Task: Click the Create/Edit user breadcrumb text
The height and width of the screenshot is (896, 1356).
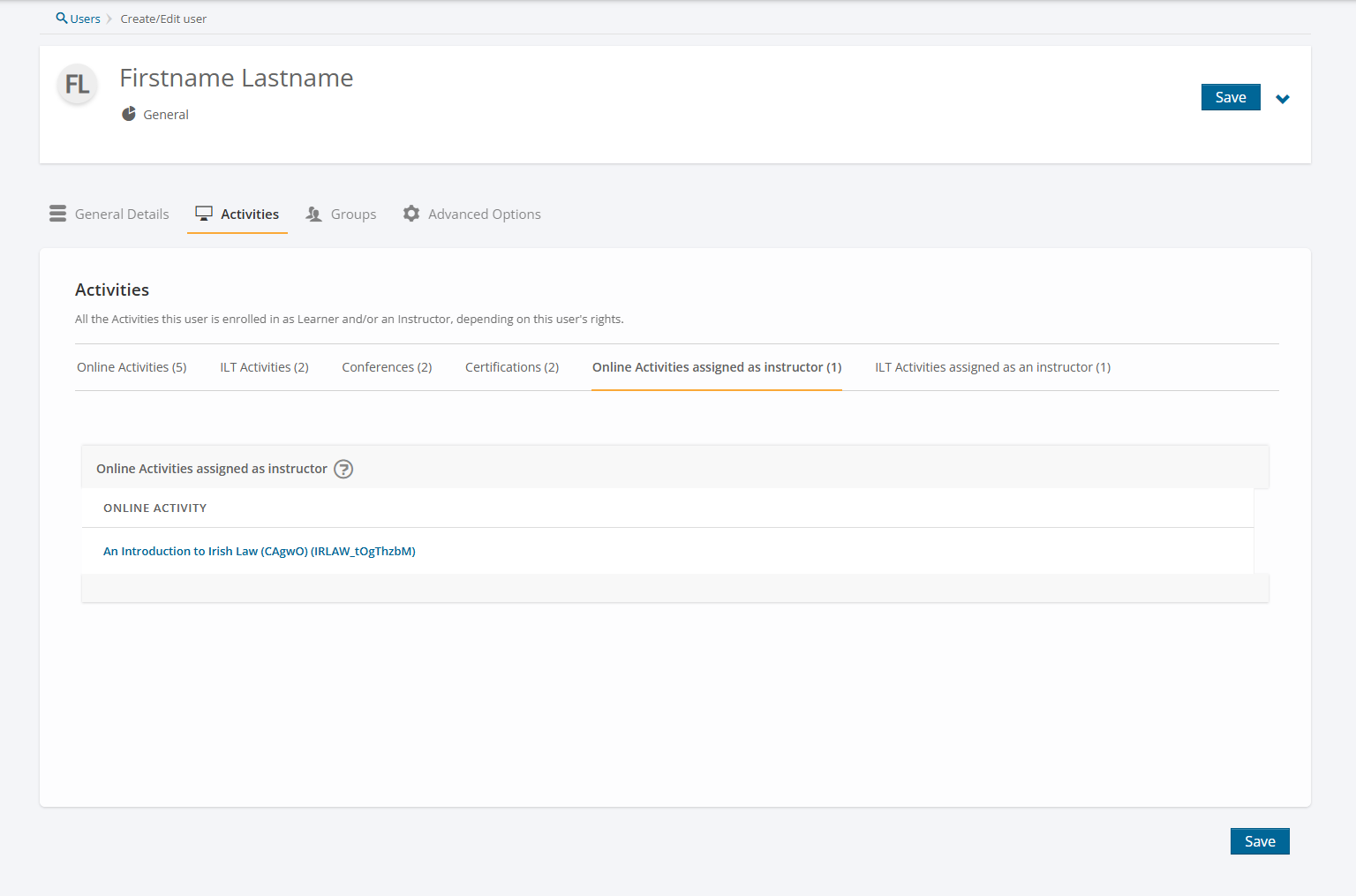Action: [163, 19]
